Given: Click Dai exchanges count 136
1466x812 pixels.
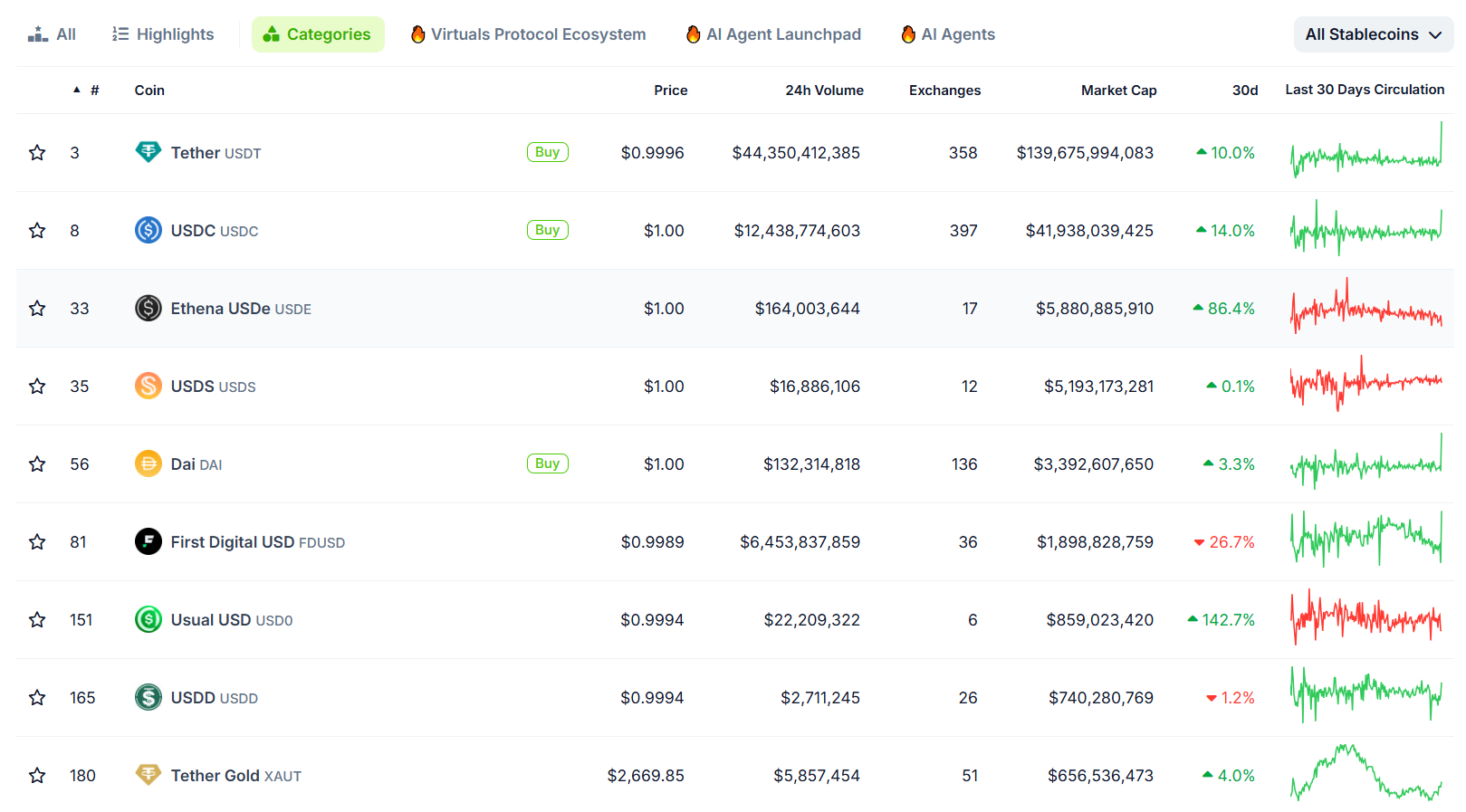Looking at the screenshot, I should 964,464.
